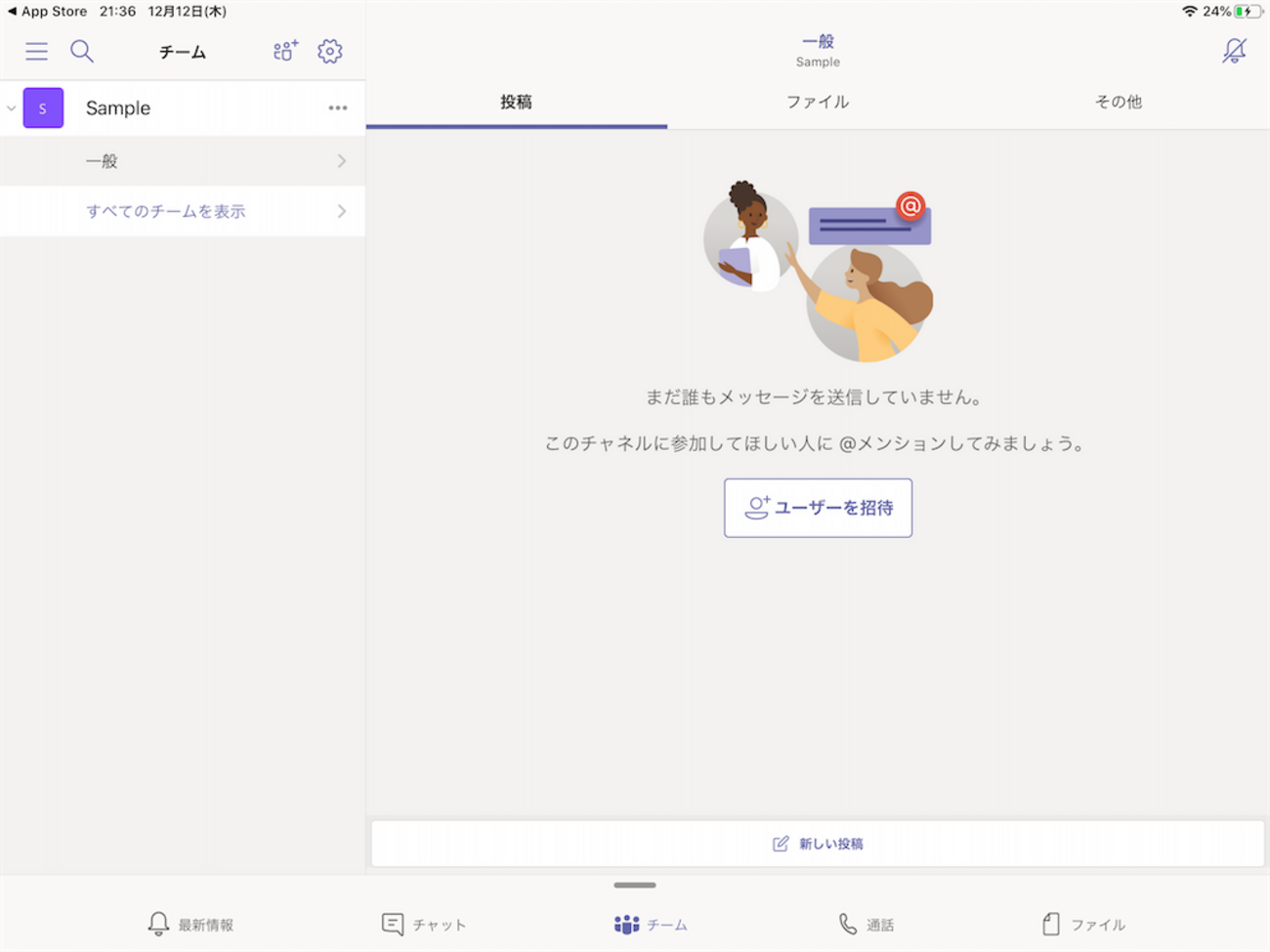Tap the battery status icon
Screen dimensions: 1270x952
coord(1249,12)
